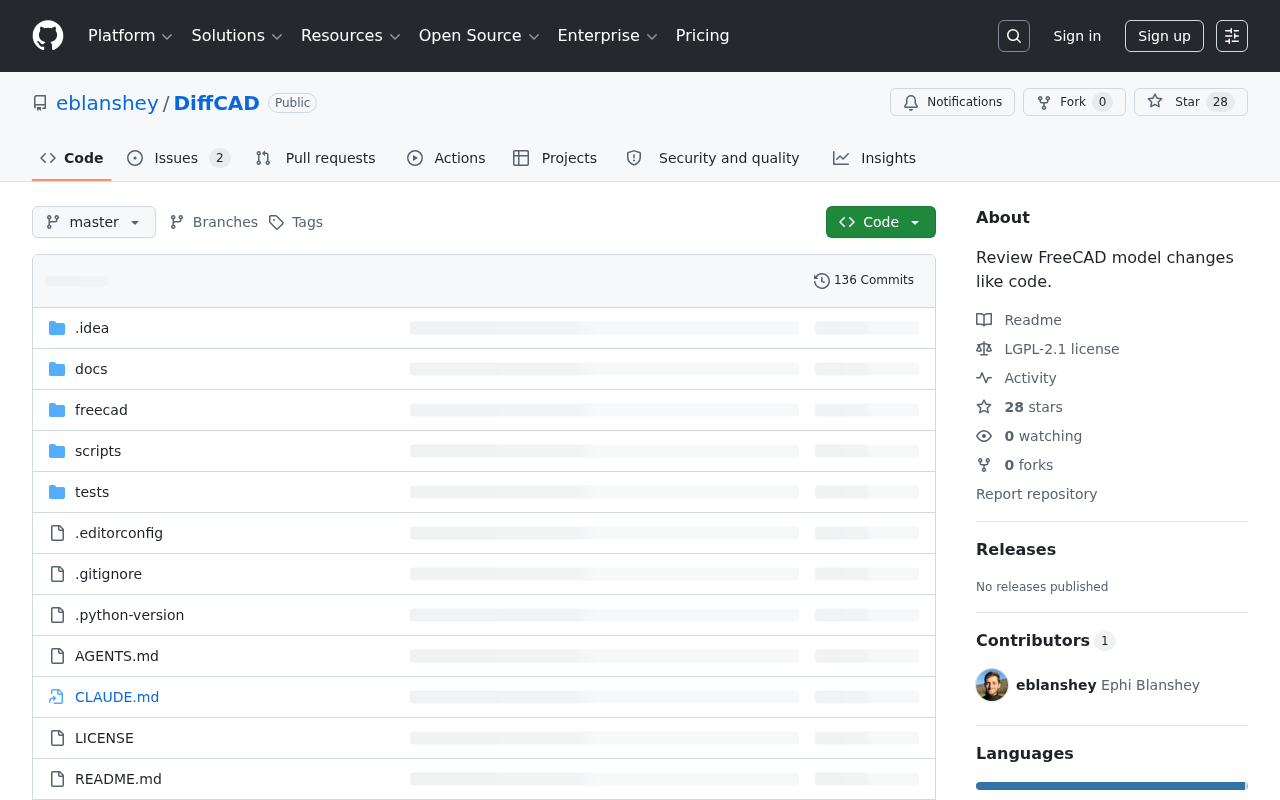The width and height of the screenshot is (1280, 800).
Task: Click the Sign in link
Action: pyautogui.click(x=1077, y=36)
